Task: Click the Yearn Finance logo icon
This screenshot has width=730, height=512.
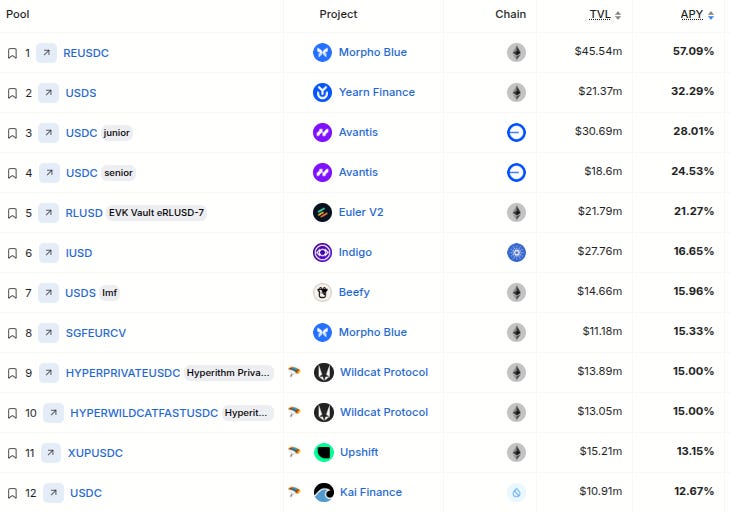Action: (322, 92)
